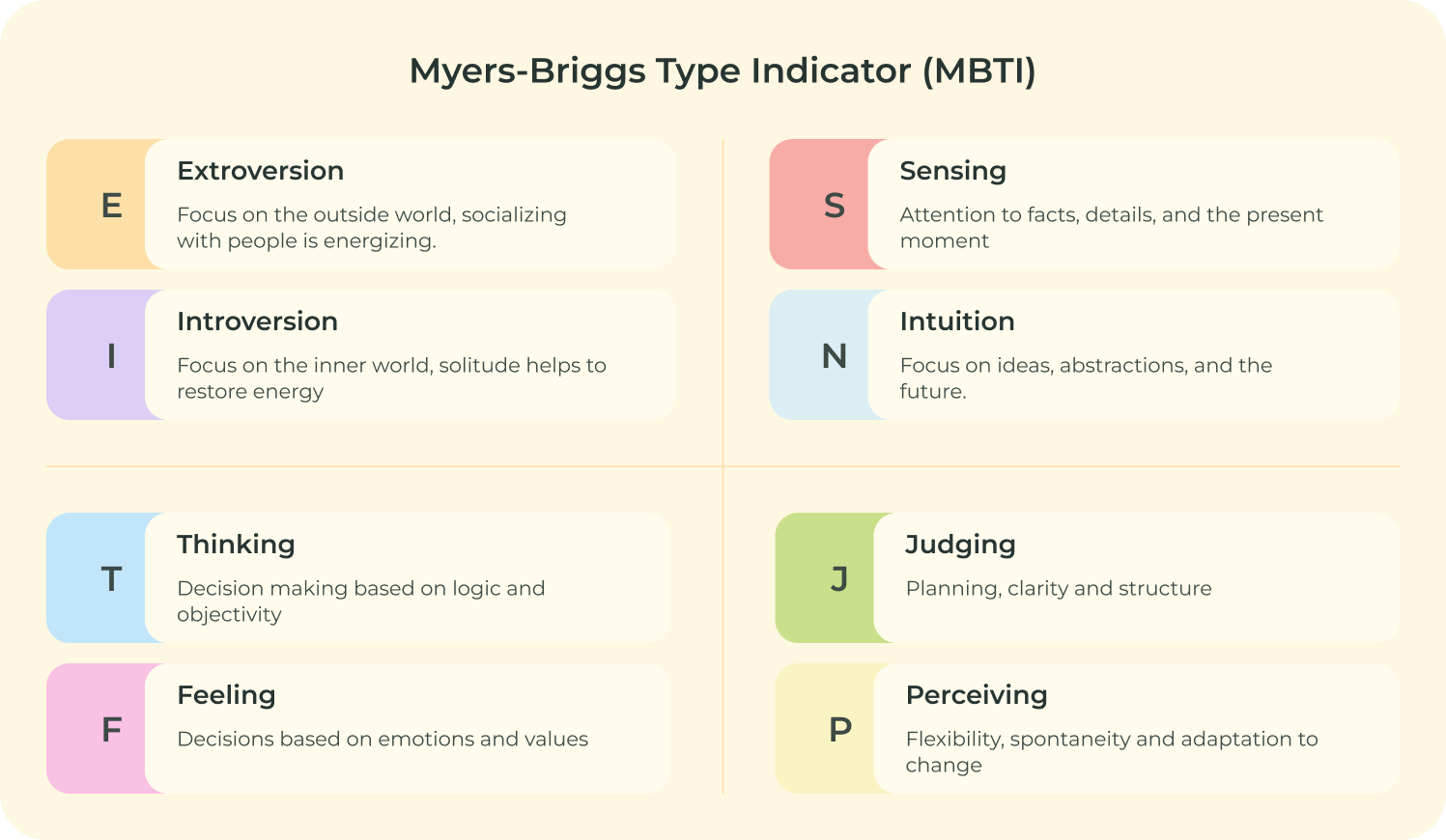Click the blue T letter tile
This screenshot has height=840, width=1446.
pyautogui.click(x=97, y=578)
